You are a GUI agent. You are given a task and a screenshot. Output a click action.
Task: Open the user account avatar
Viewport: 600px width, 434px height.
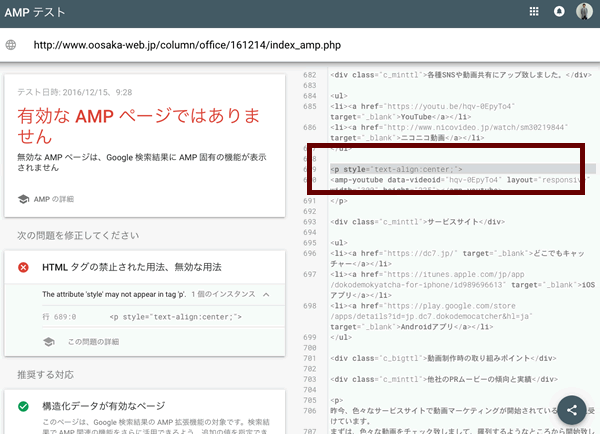coord(584,11)
